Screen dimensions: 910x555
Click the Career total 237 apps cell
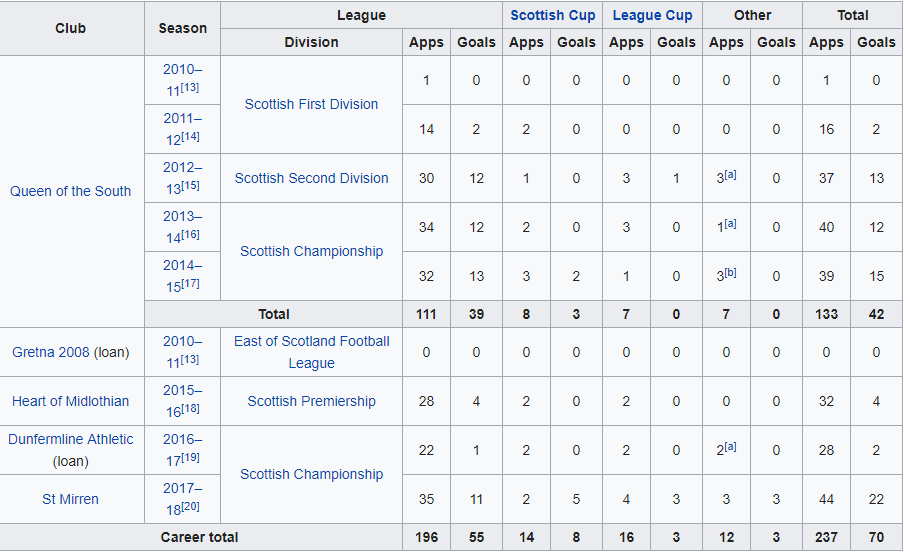pos(826,537)
